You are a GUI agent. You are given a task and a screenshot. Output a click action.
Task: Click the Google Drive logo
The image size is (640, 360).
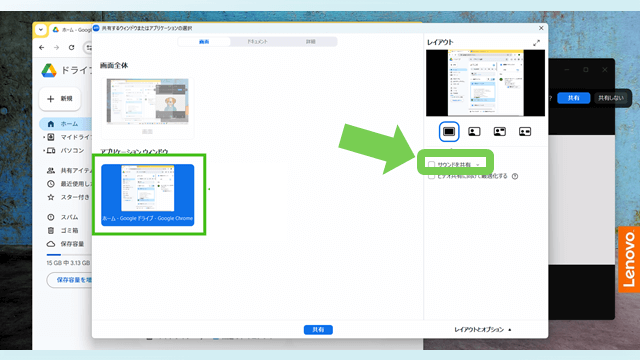click(x=49, y=71)
